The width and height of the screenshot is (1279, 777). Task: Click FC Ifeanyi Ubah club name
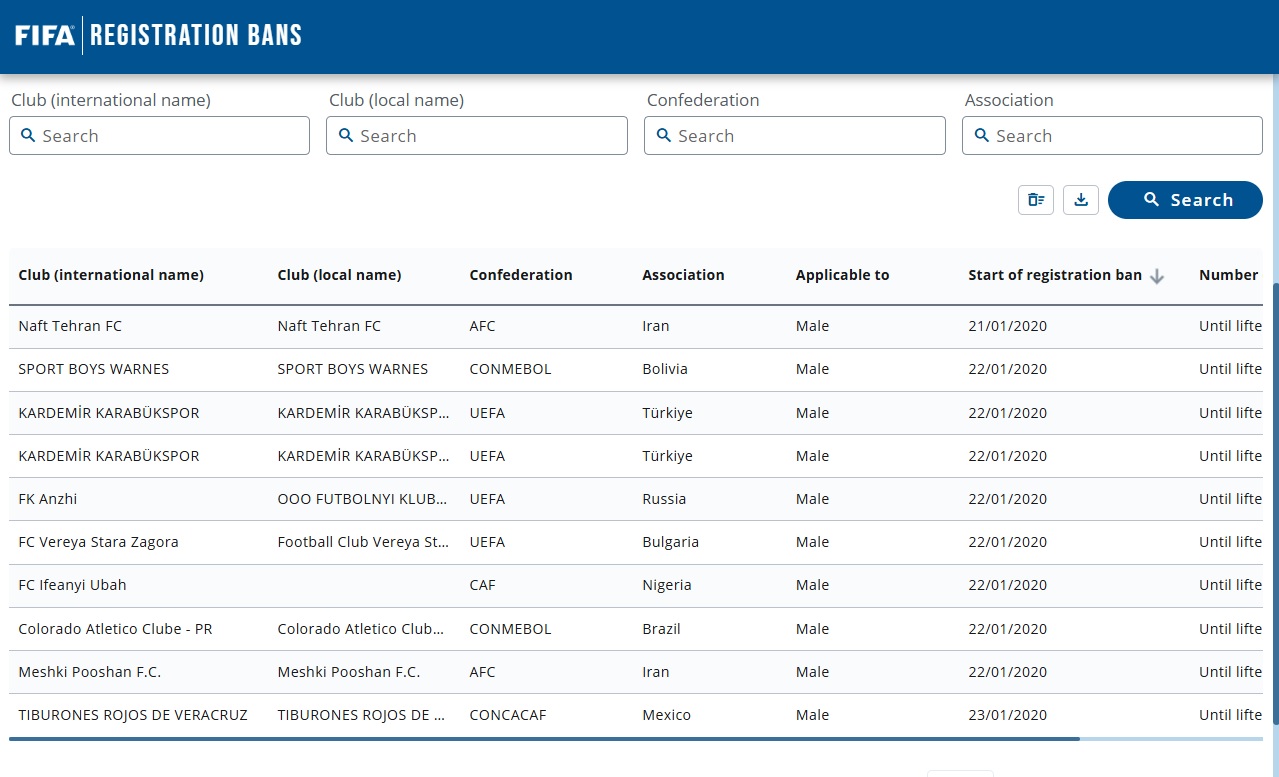pyautogui.click(x=72, y=585)
